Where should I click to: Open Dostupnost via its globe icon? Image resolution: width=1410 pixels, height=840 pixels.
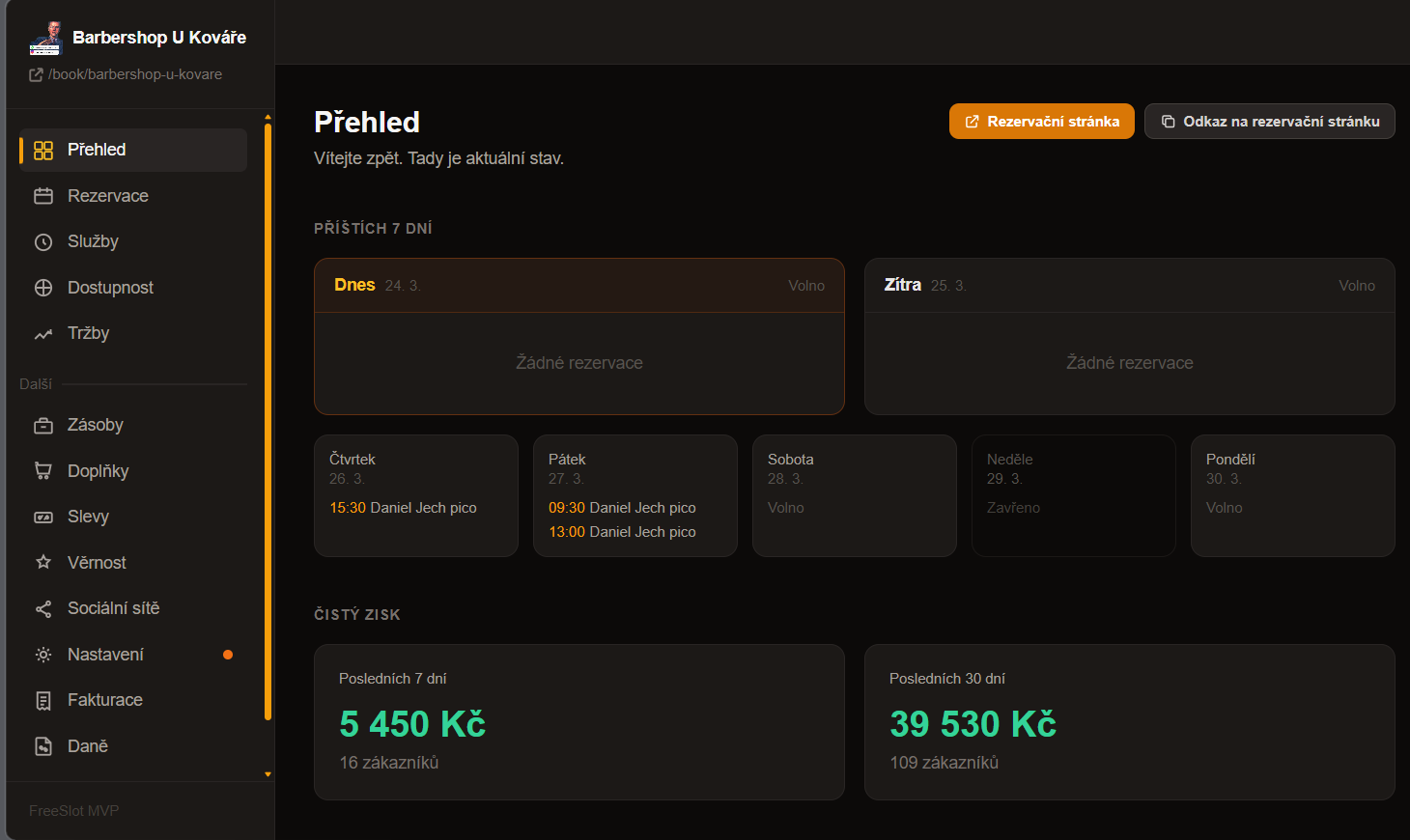(x=43, y=288)
